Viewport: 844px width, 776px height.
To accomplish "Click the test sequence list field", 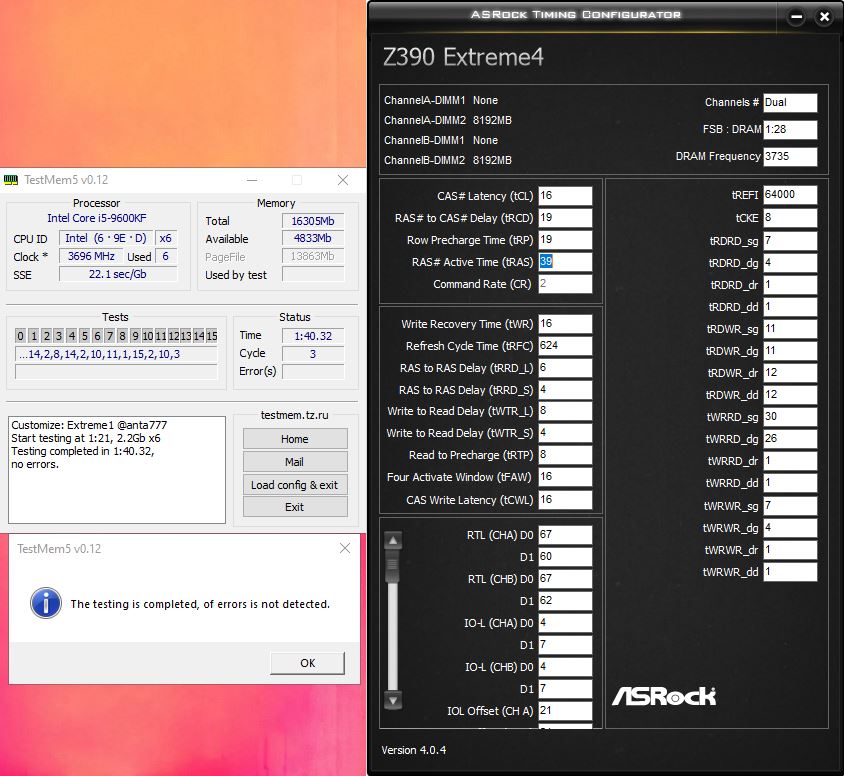I will click(116, 354).
